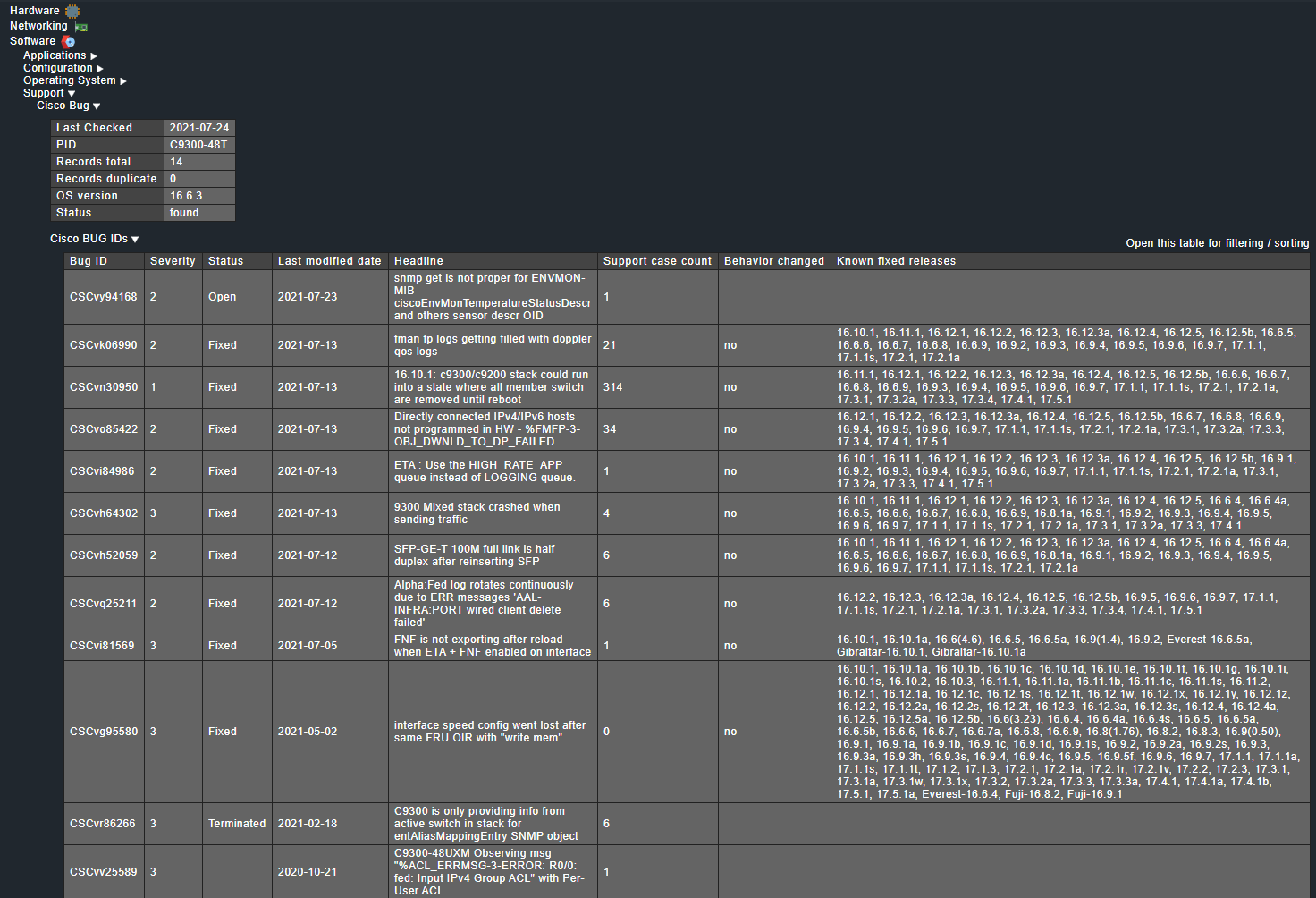Click the Support case count column header
The height and width of the screenshot is (898, 1316).
click(658, 261)
